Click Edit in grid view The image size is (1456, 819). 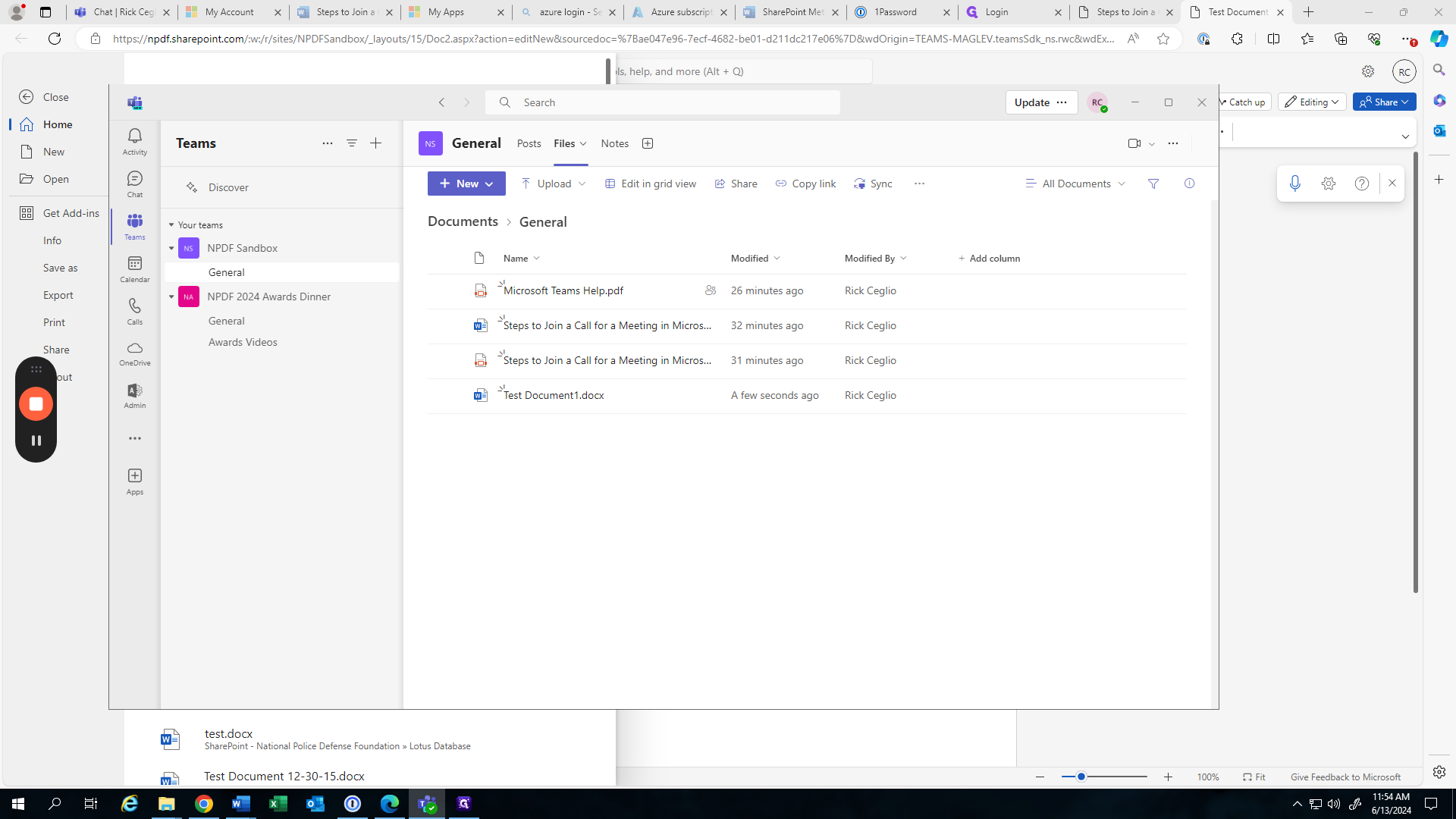[x=651, y=184]
